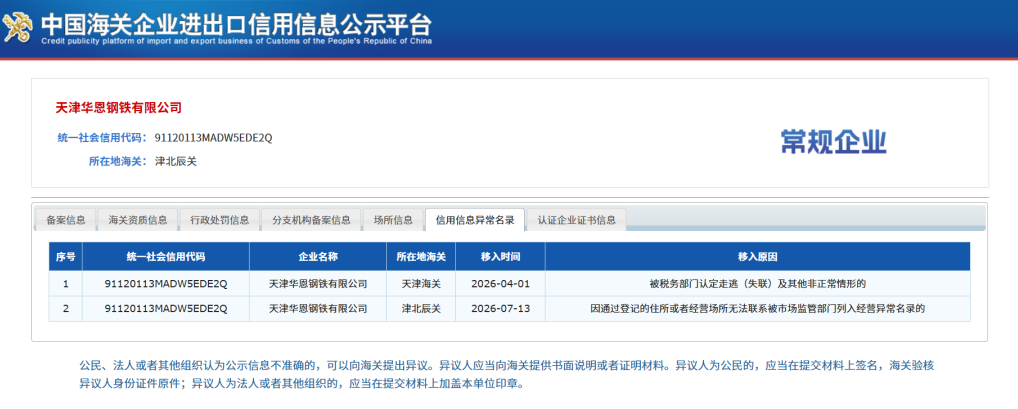The image size is (1018, 409).
Task: Click the company name cell in row 2
Action: [318, 308]
